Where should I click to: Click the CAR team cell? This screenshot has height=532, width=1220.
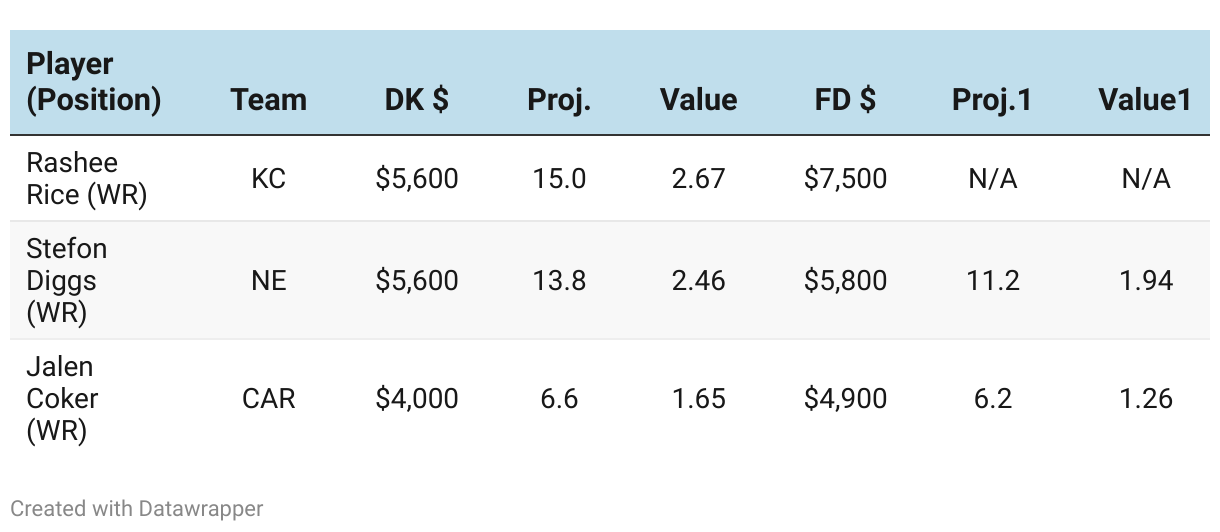click(268, 398)
